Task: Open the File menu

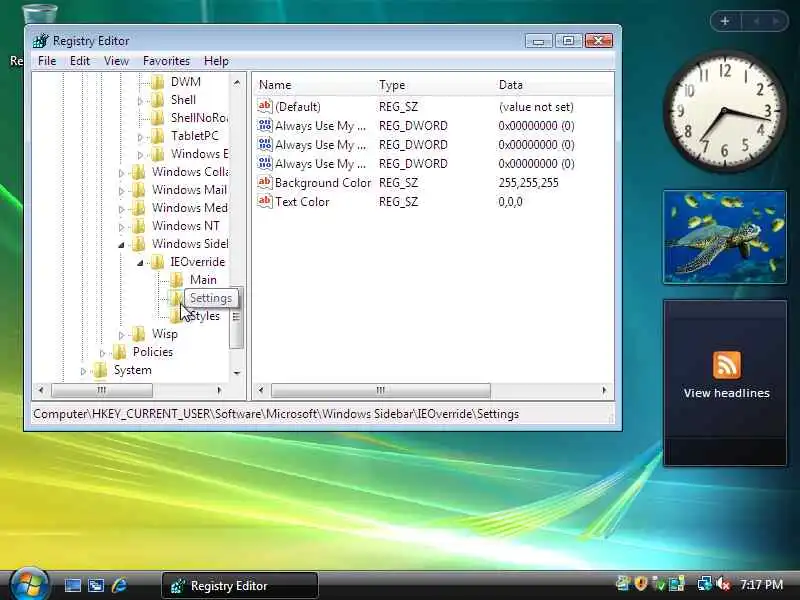Action: (47, 61)
